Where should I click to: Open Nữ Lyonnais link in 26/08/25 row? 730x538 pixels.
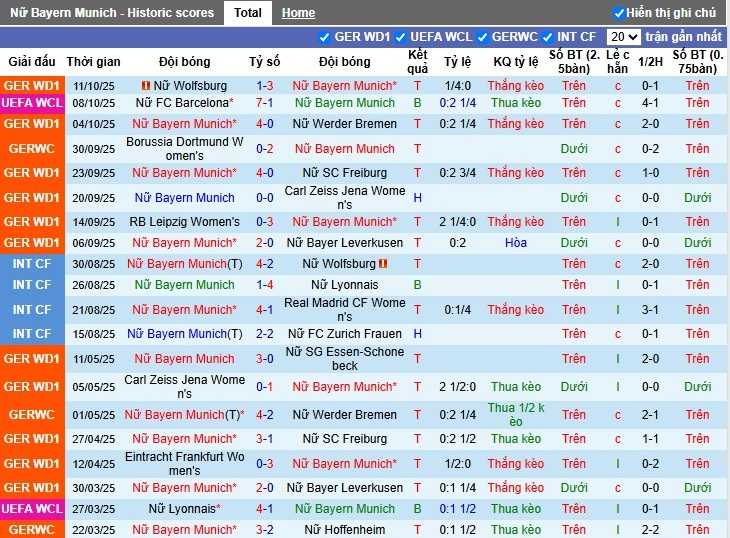[345, 285]
